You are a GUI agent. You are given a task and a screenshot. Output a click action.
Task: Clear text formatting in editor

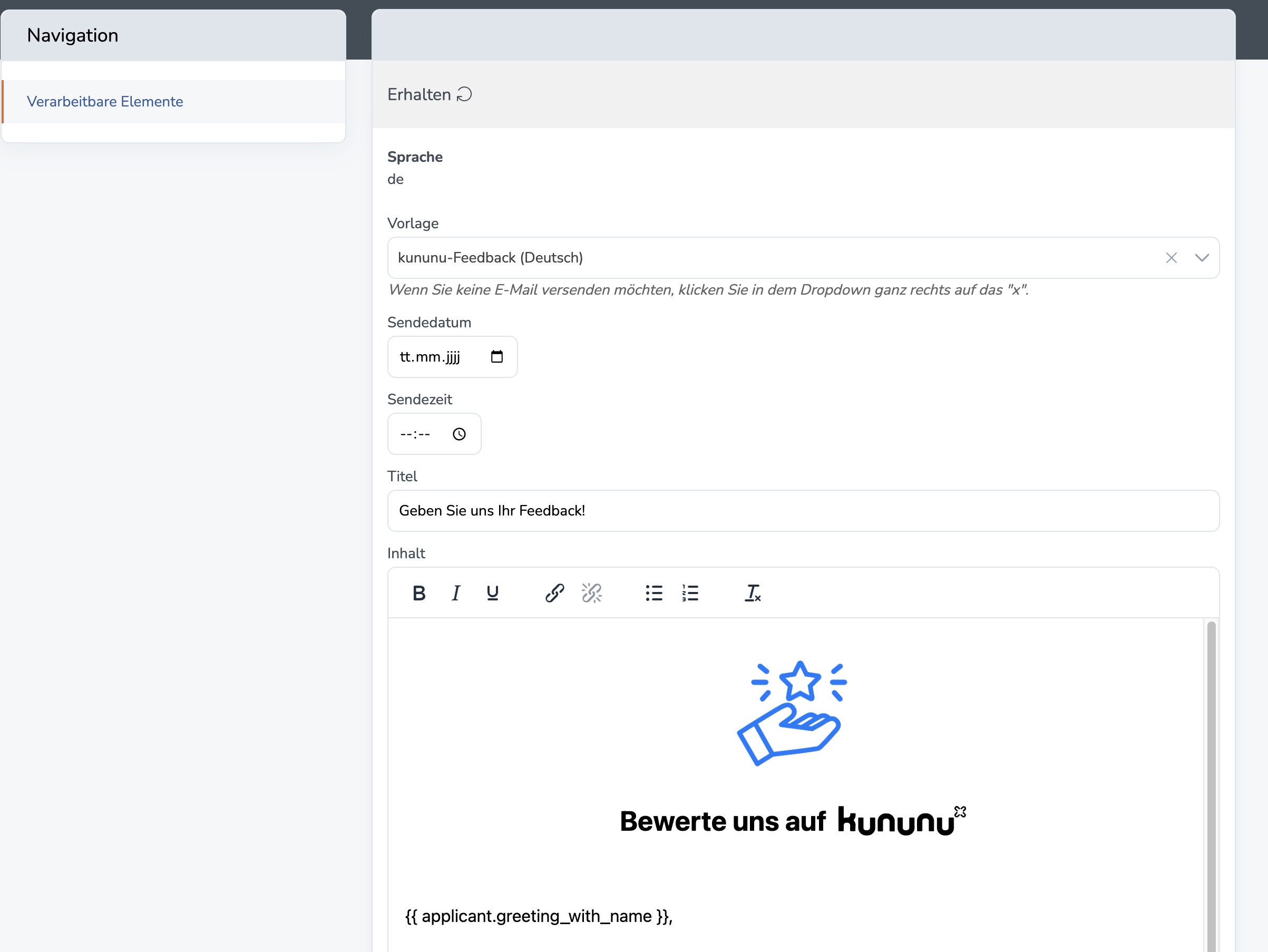[x=752, y=593]
